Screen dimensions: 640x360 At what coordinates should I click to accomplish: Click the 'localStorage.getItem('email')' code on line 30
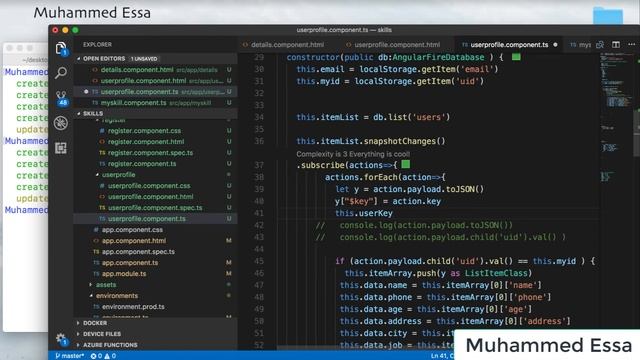429,69
